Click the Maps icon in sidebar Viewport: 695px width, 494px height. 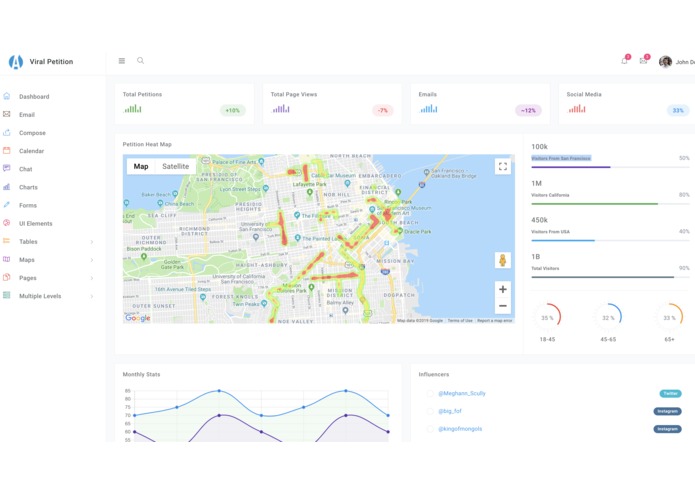click(x=7, y=259)
